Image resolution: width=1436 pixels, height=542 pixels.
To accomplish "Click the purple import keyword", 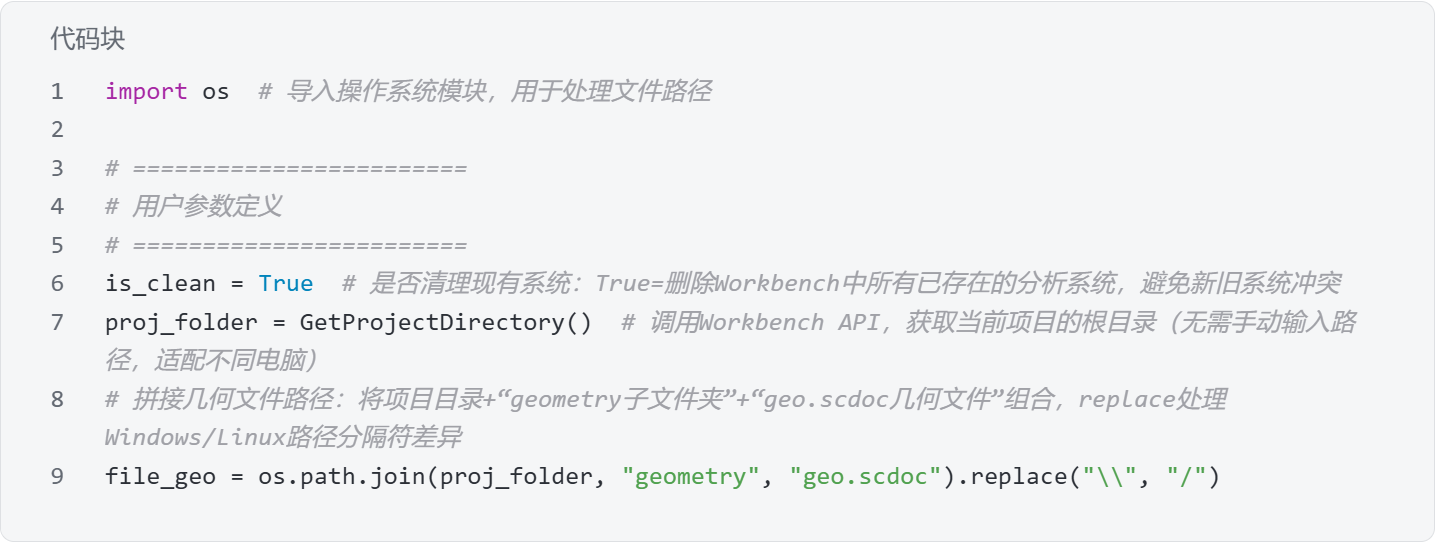I will [x=146, y=92].
